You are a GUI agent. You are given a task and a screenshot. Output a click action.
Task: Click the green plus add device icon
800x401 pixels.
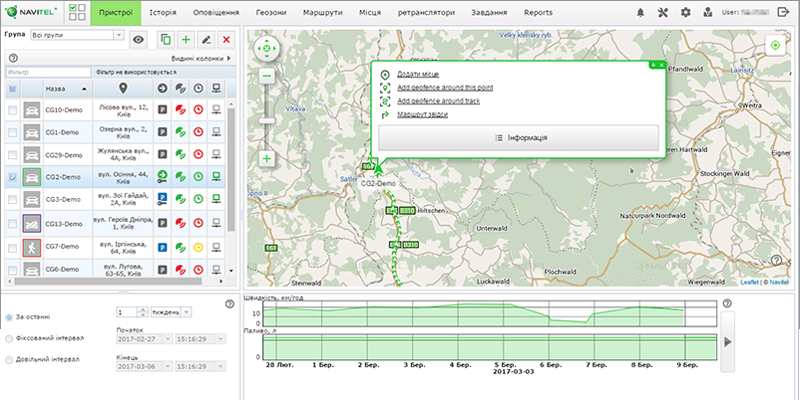tap(185, 39)
